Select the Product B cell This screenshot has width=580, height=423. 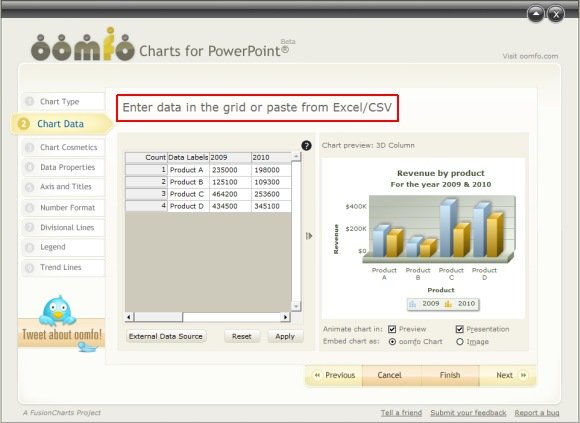pos(188,182)
